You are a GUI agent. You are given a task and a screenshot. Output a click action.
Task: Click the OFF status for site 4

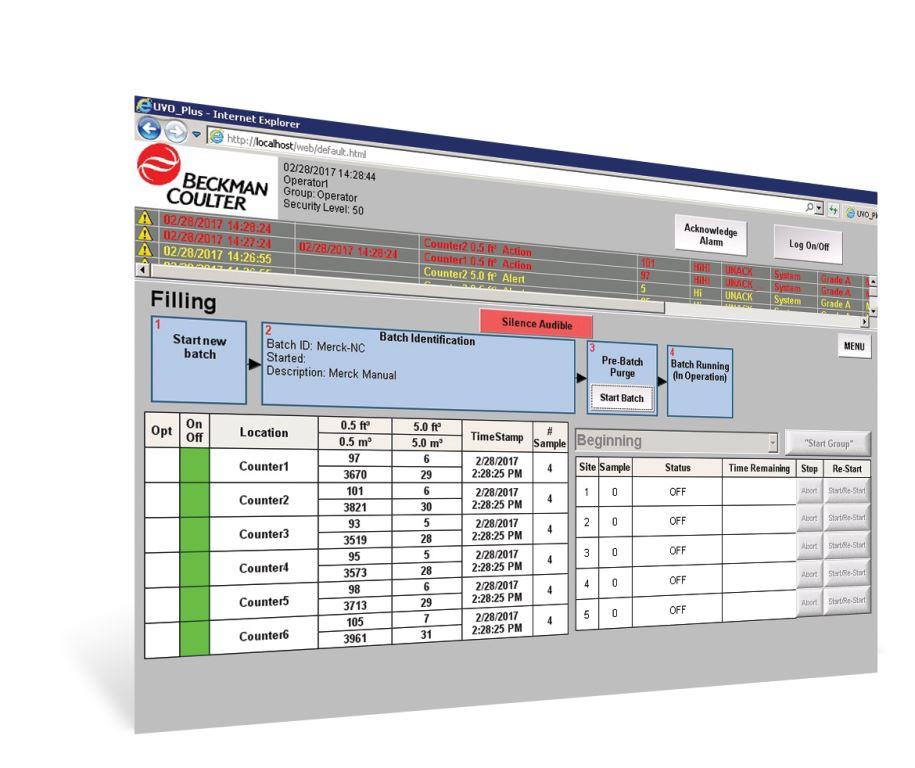677,580
